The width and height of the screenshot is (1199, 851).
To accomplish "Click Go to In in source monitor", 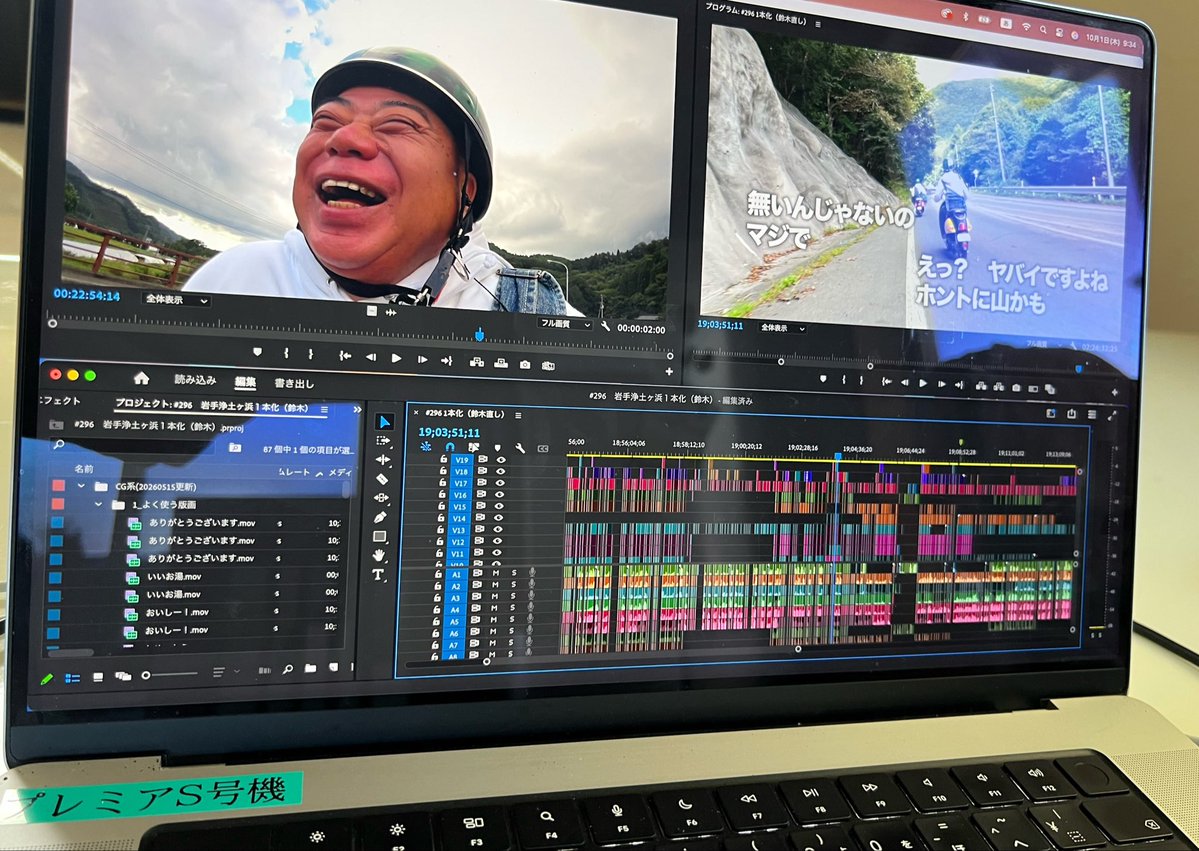I will pyautogui.click(x=345, y=356).
